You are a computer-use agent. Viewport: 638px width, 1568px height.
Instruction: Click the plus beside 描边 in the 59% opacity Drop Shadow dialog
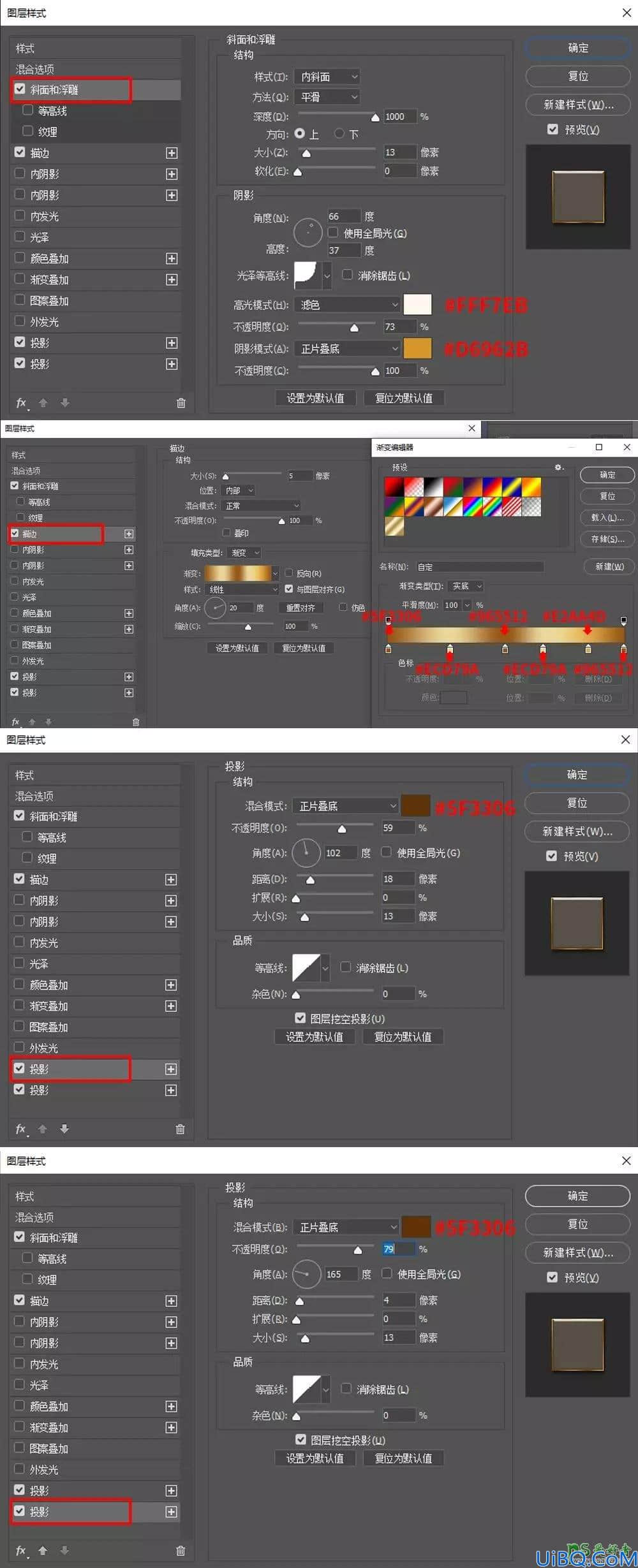tap(171, 880)
